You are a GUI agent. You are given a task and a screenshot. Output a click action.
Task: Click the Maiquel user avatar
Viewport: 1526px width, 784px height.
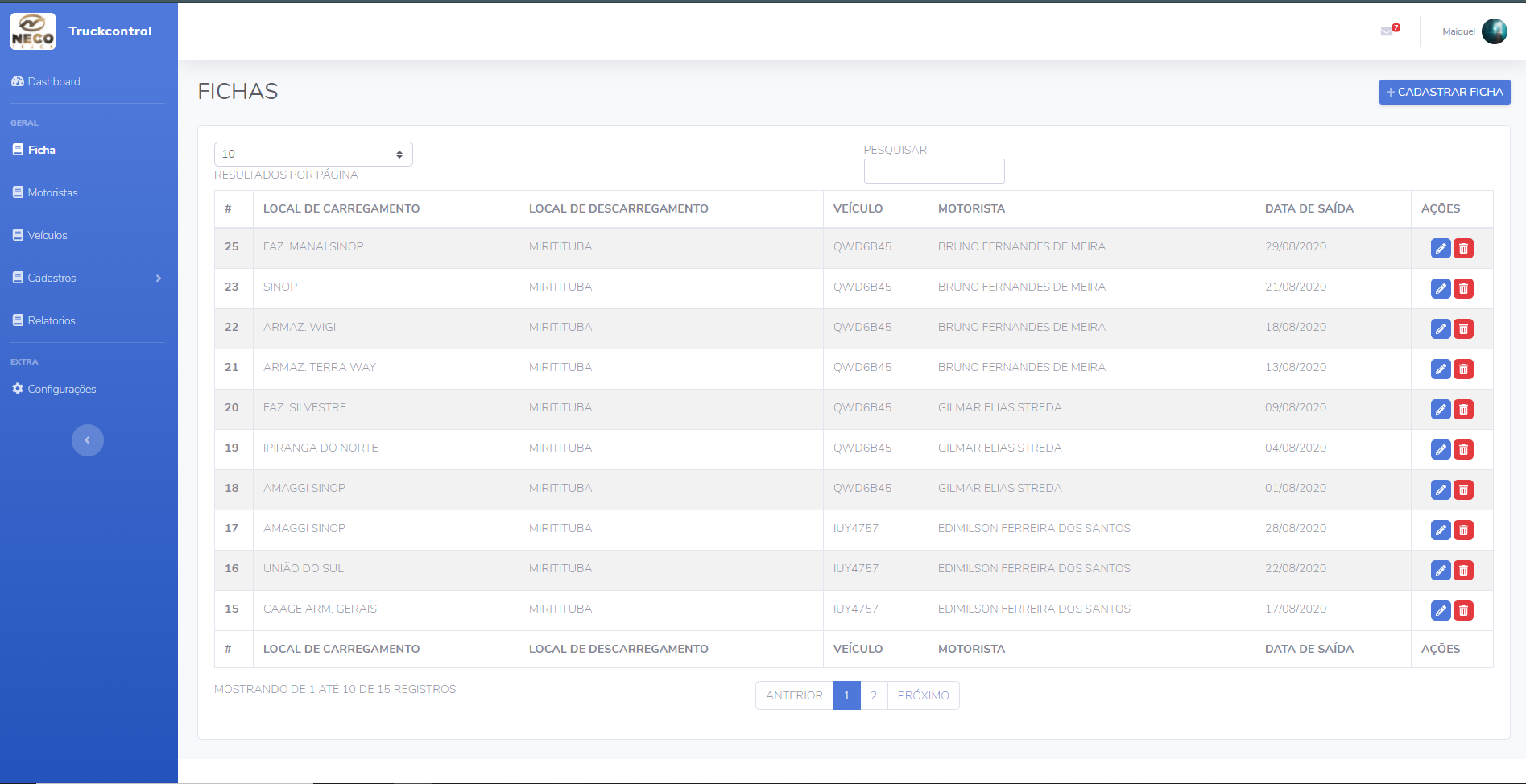1494,31
